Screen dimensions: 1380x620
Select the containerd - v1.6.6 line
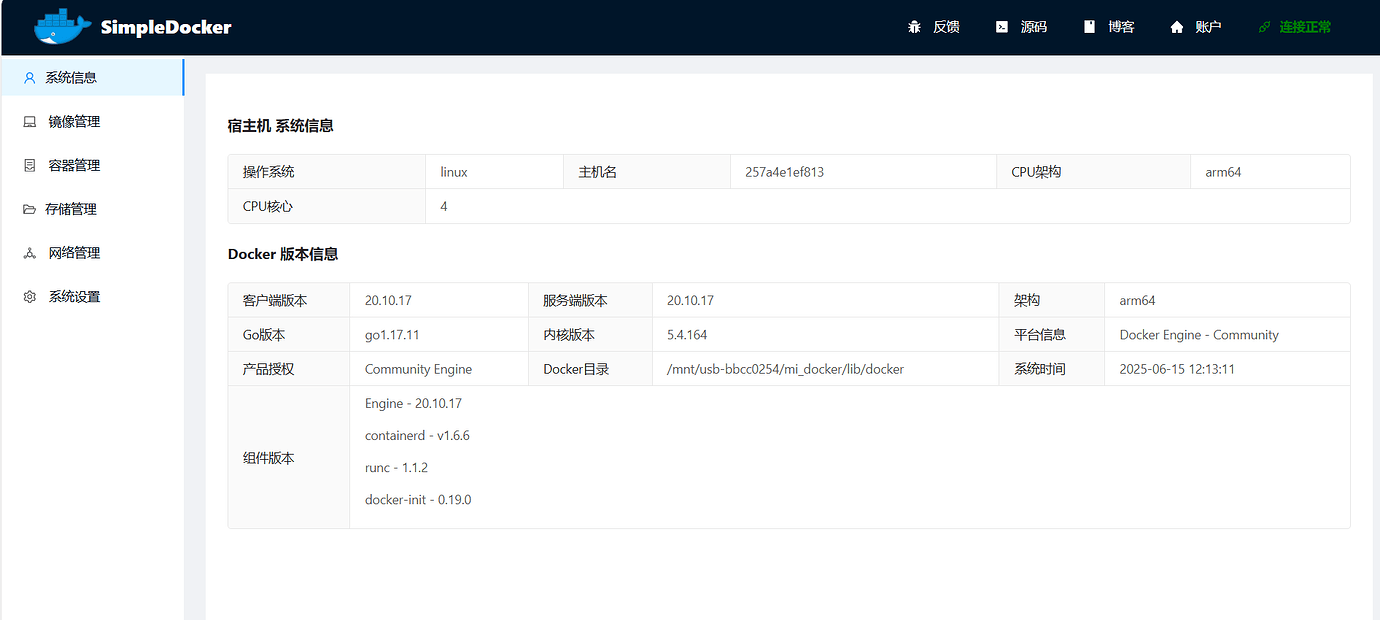(x=417, y=435)
